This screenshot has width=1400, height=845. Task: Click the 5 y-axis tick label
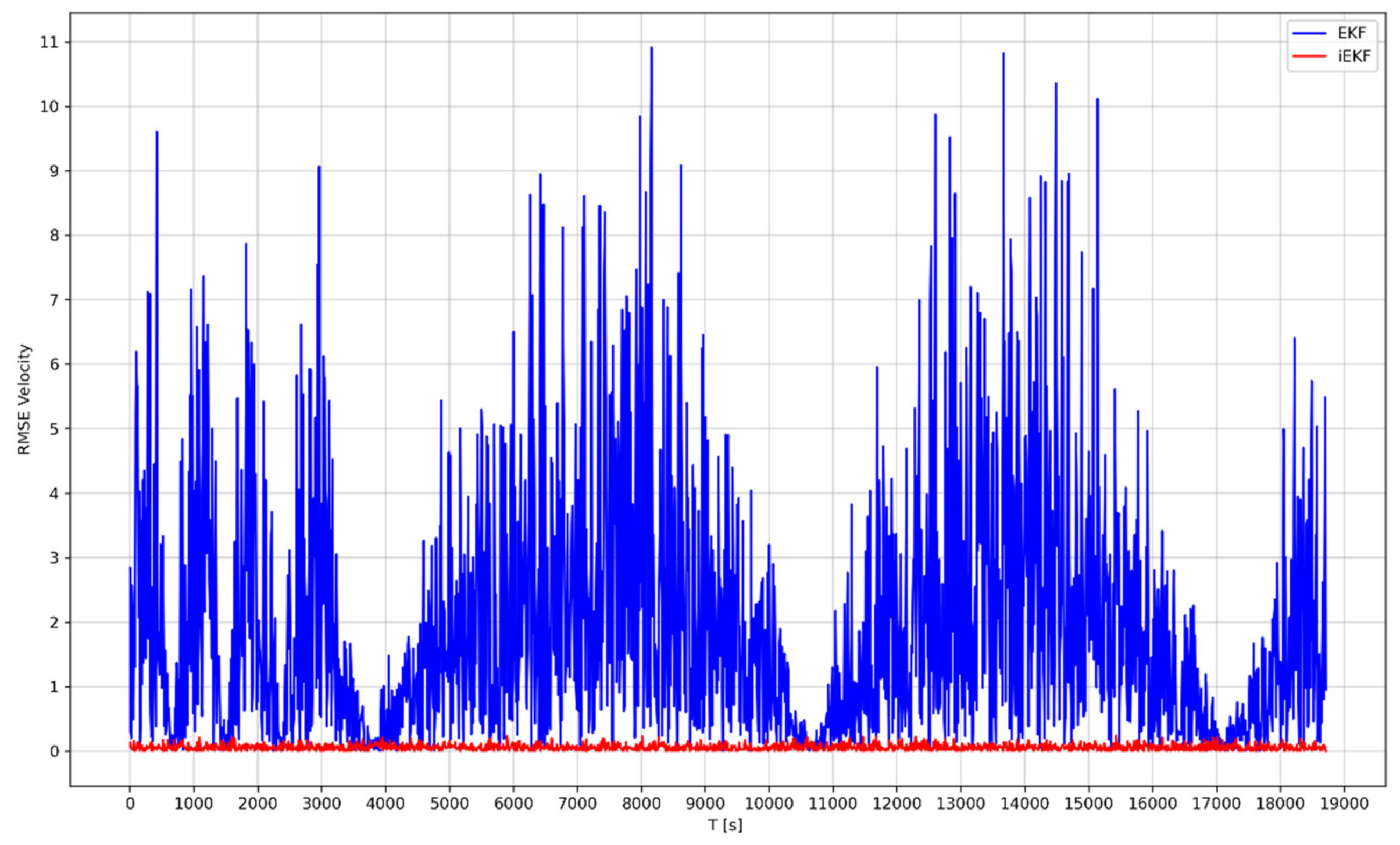(x=54, y=429)
